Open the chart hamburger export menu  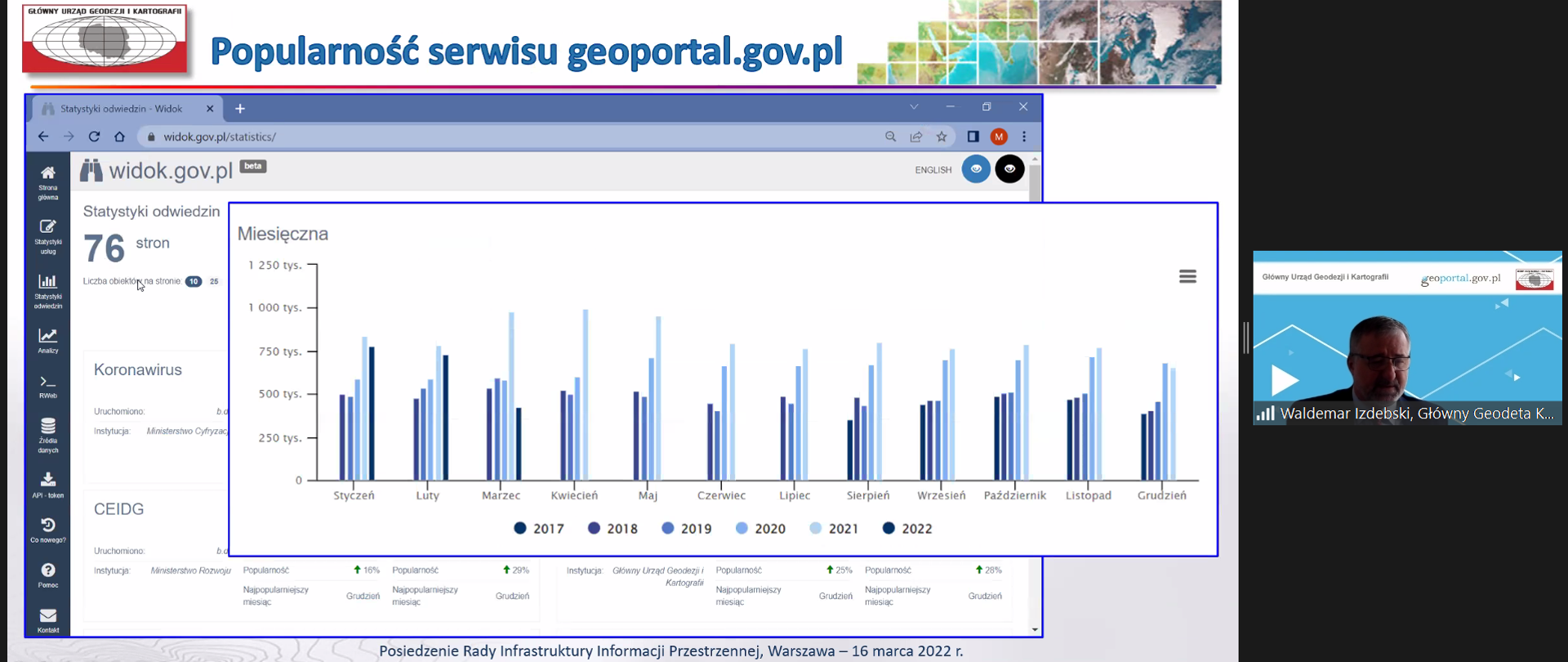tap(1187, 277)
